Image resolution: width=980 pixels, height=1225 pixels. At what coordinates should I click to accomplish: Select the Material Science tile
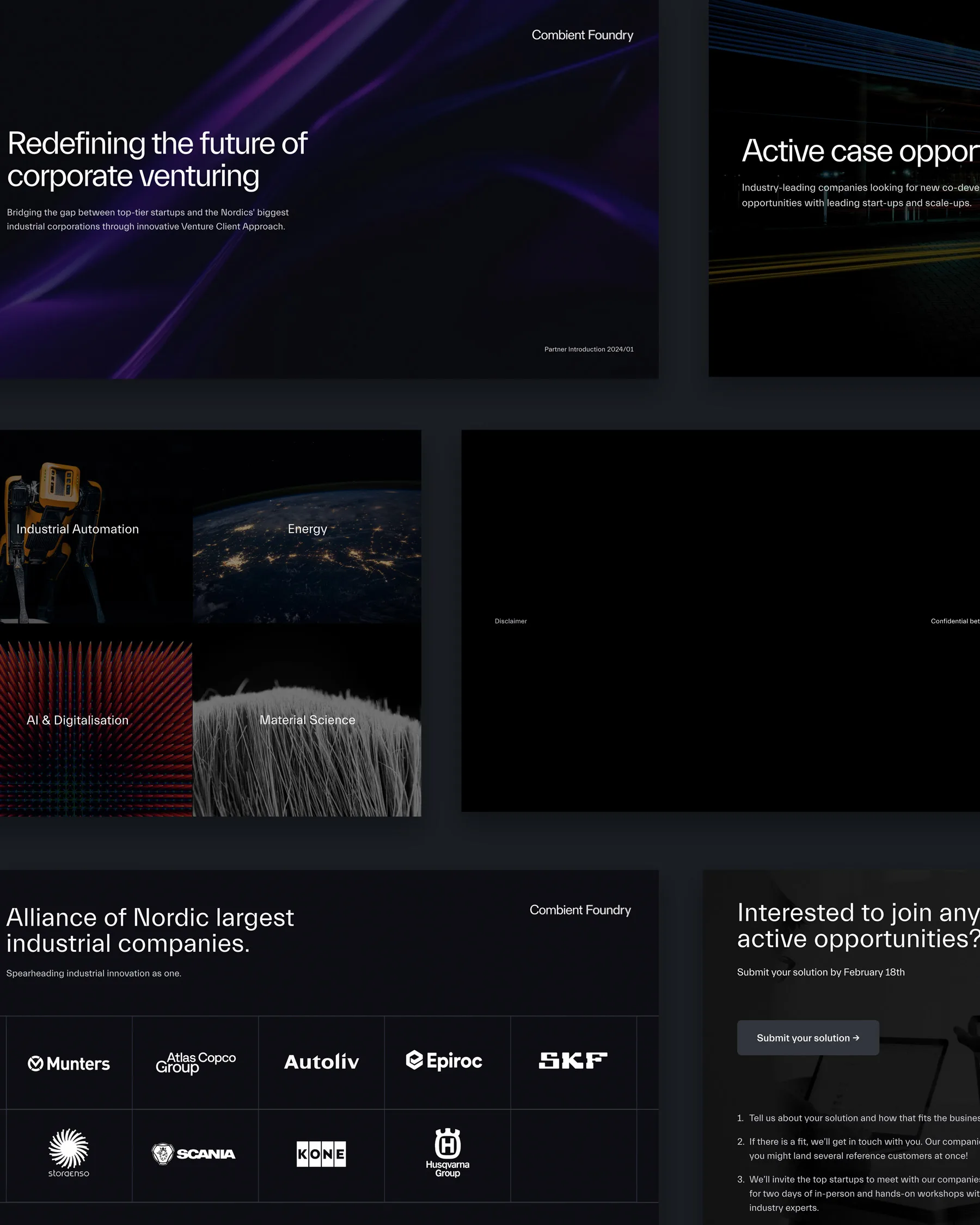[307, 720]
